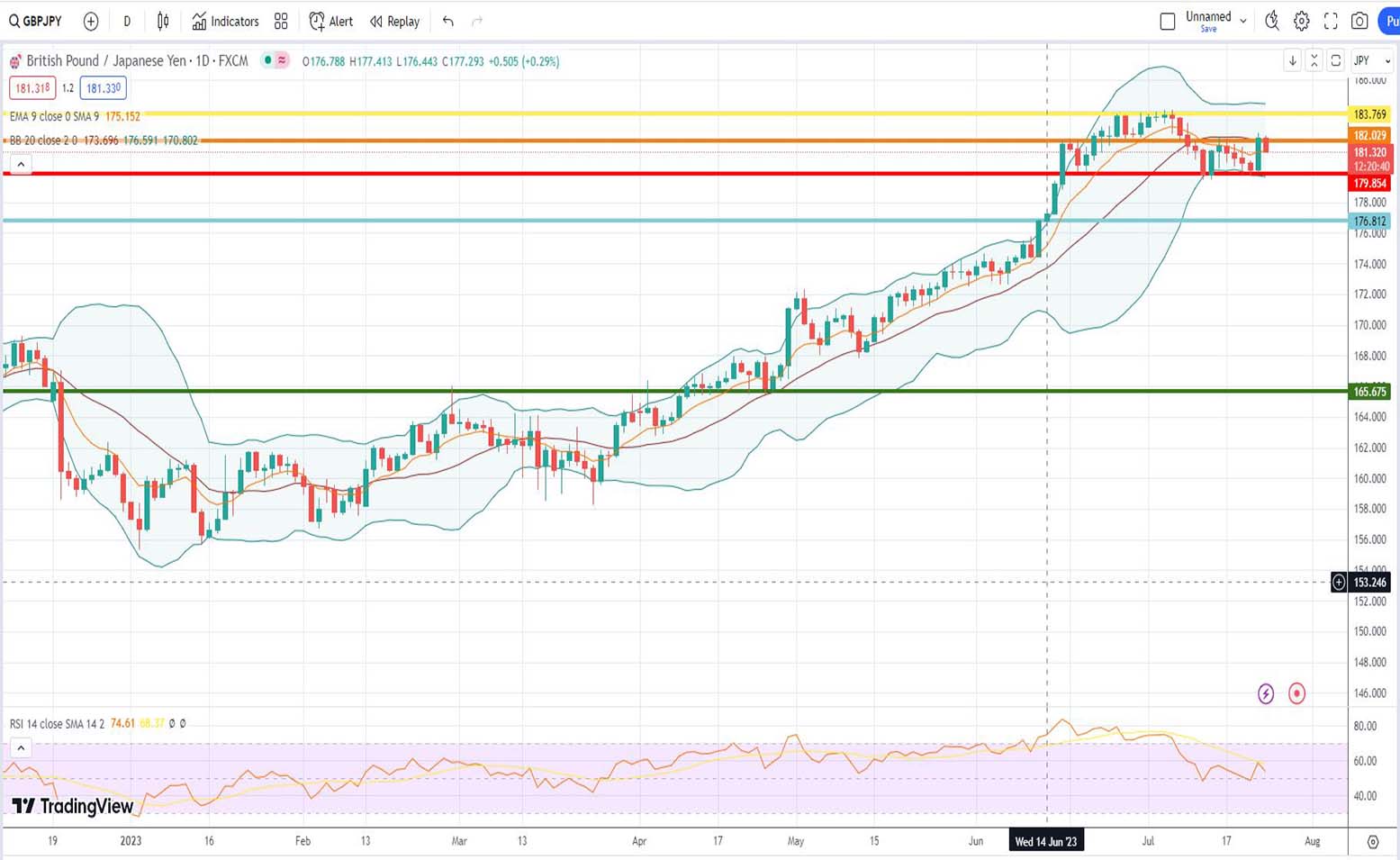
Task: Click the purple lightning event icon
Action: (1266, 693)
